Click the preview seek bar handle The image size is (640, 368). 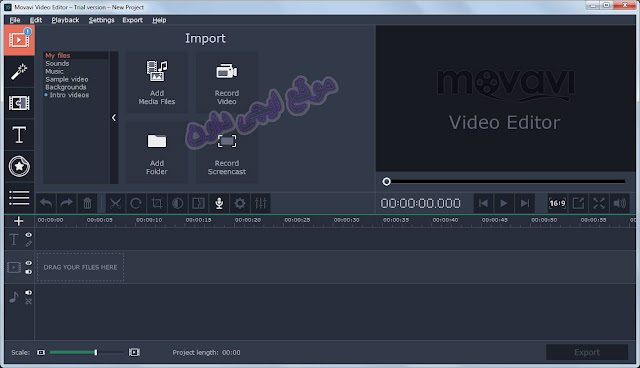[x=387, y=182]
